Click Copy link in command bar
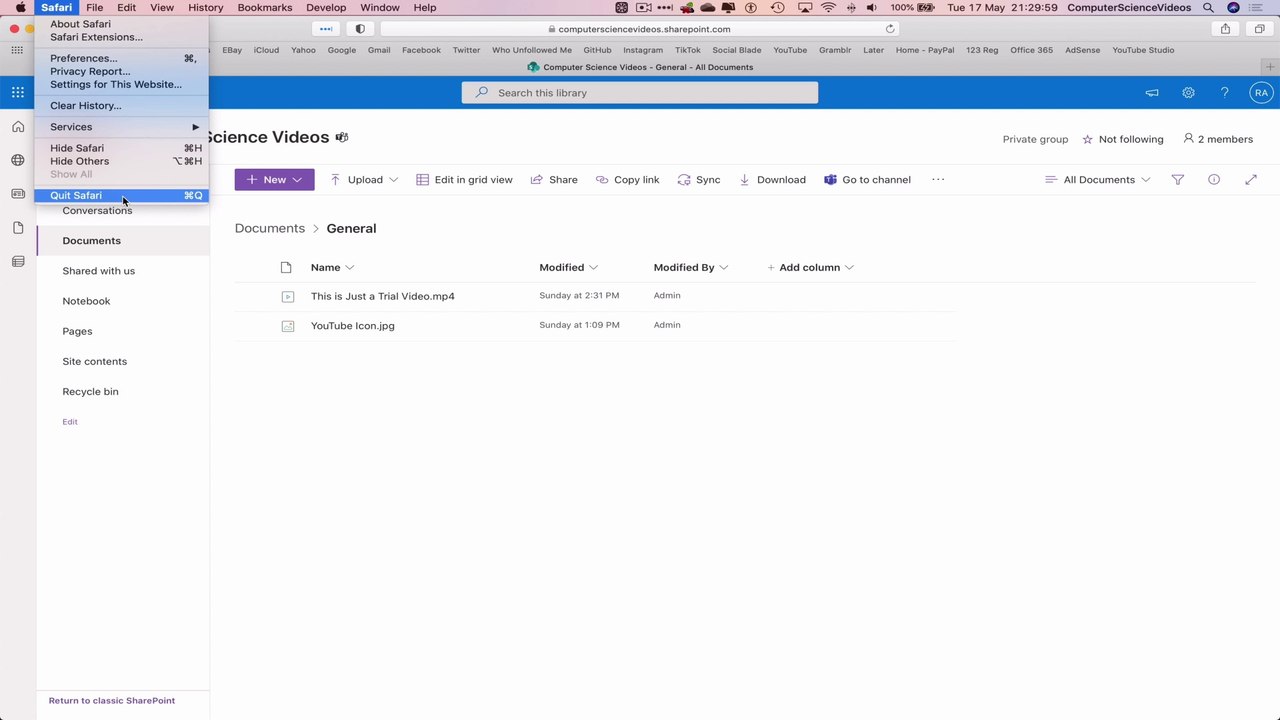Screen dimensions: 1280x720 click(627, 180)
